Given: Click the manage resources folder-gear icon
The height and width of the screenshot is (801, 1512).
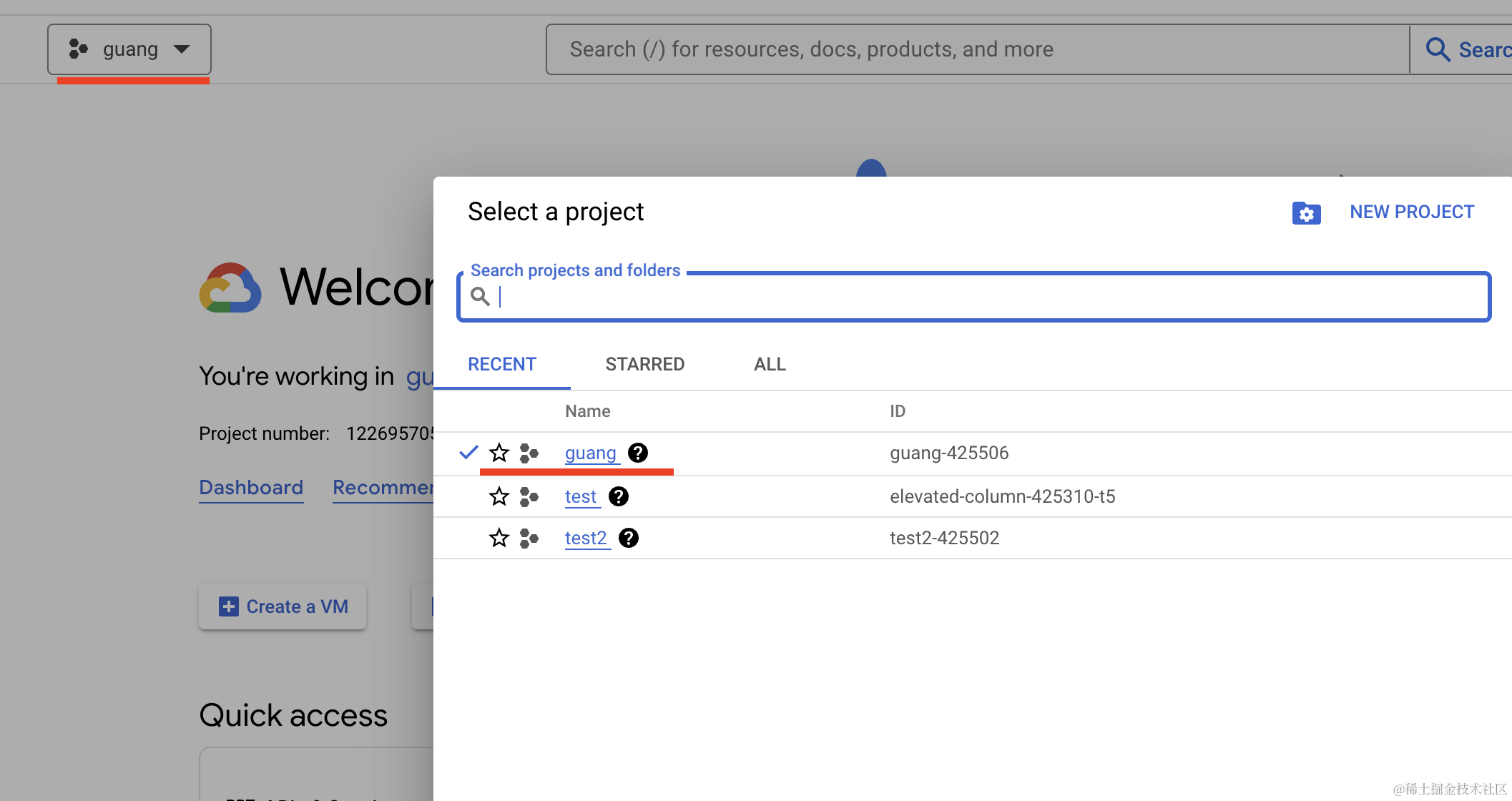Looking at the screenshot, I should click(x=1306, y=213).
